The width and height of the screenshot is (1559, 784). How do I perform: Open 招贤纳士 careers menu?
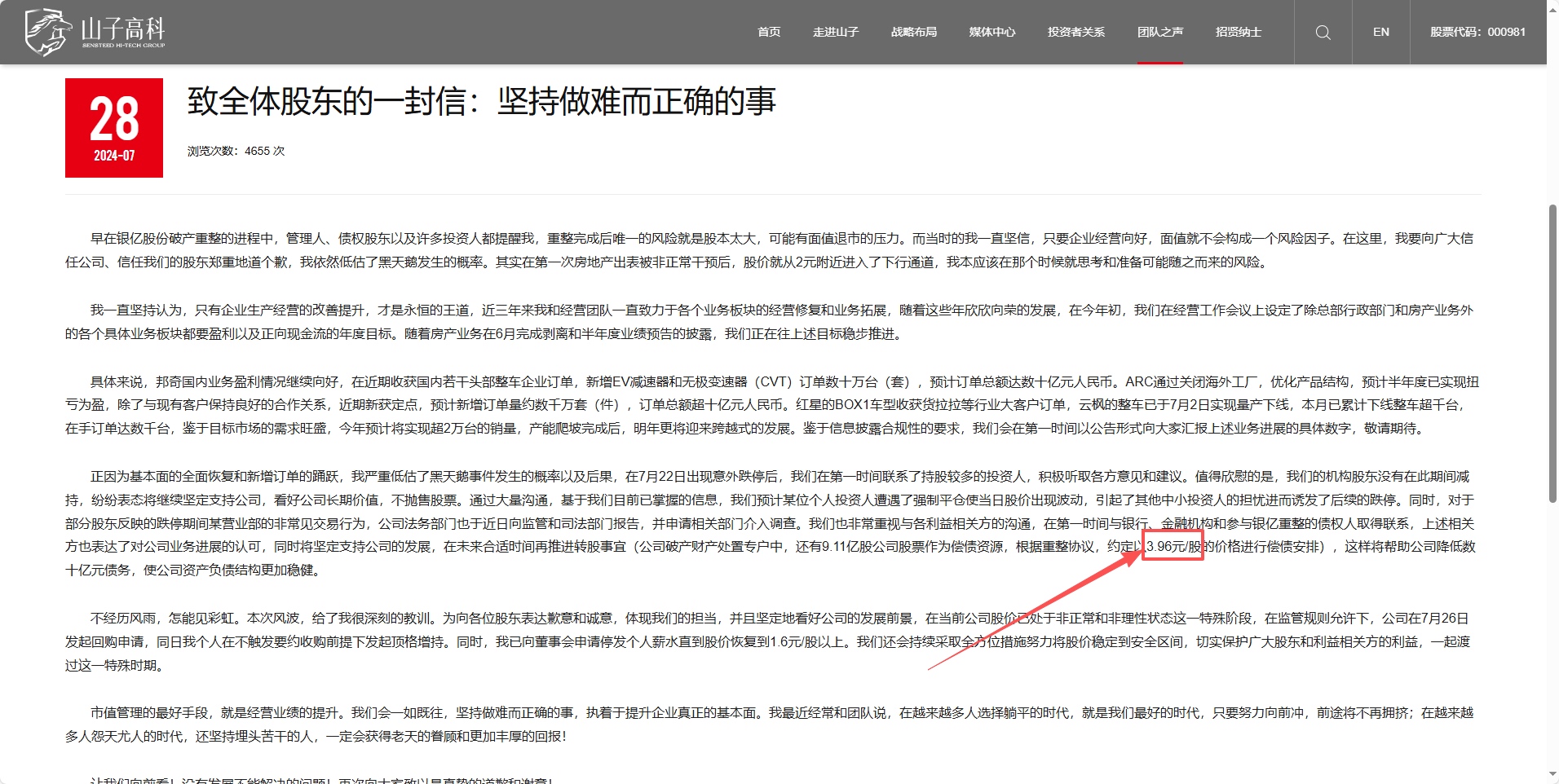pos(1239,32)
